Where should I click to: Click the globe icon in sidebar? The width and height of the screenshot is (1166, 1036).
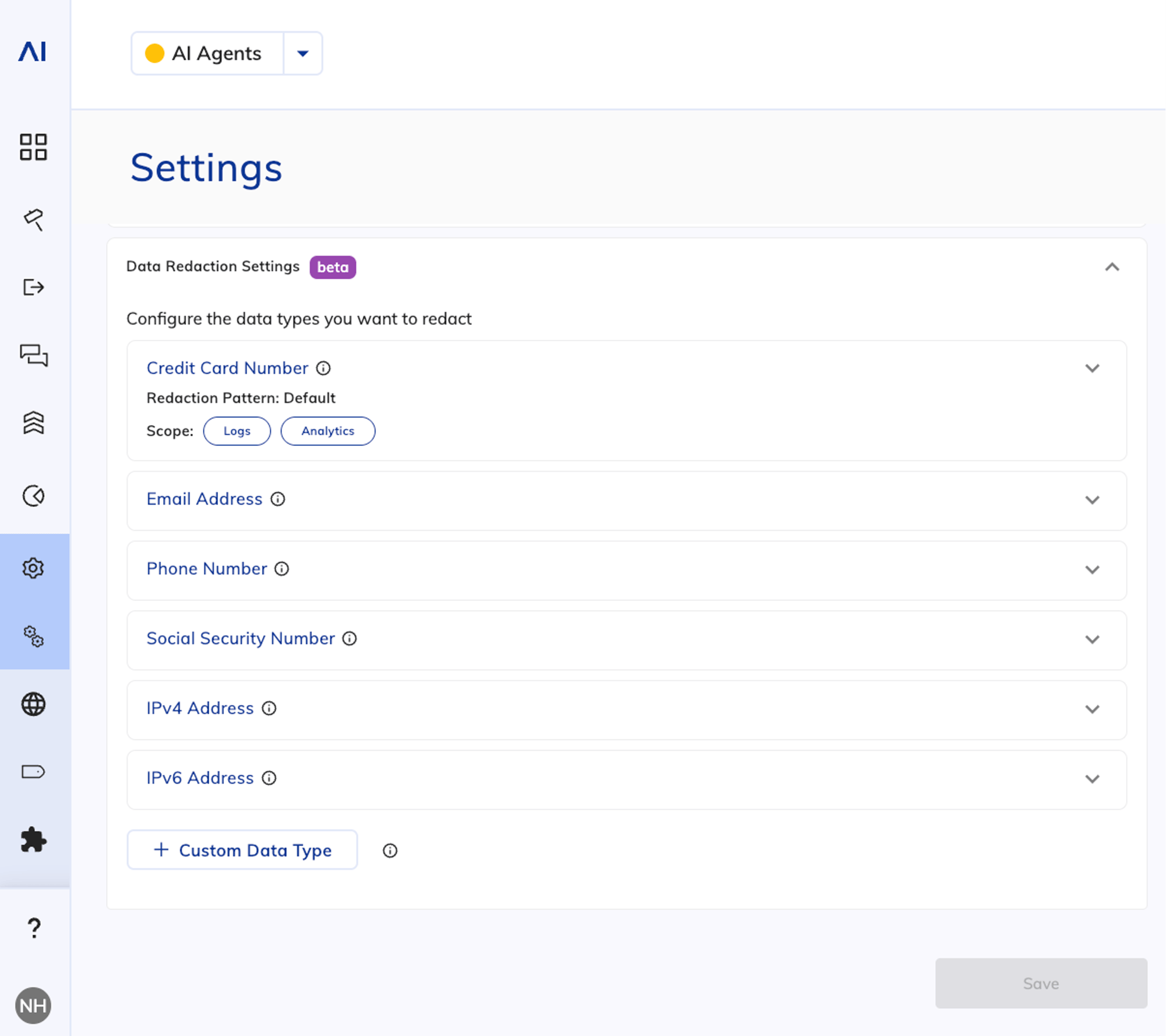pos(33,704)
